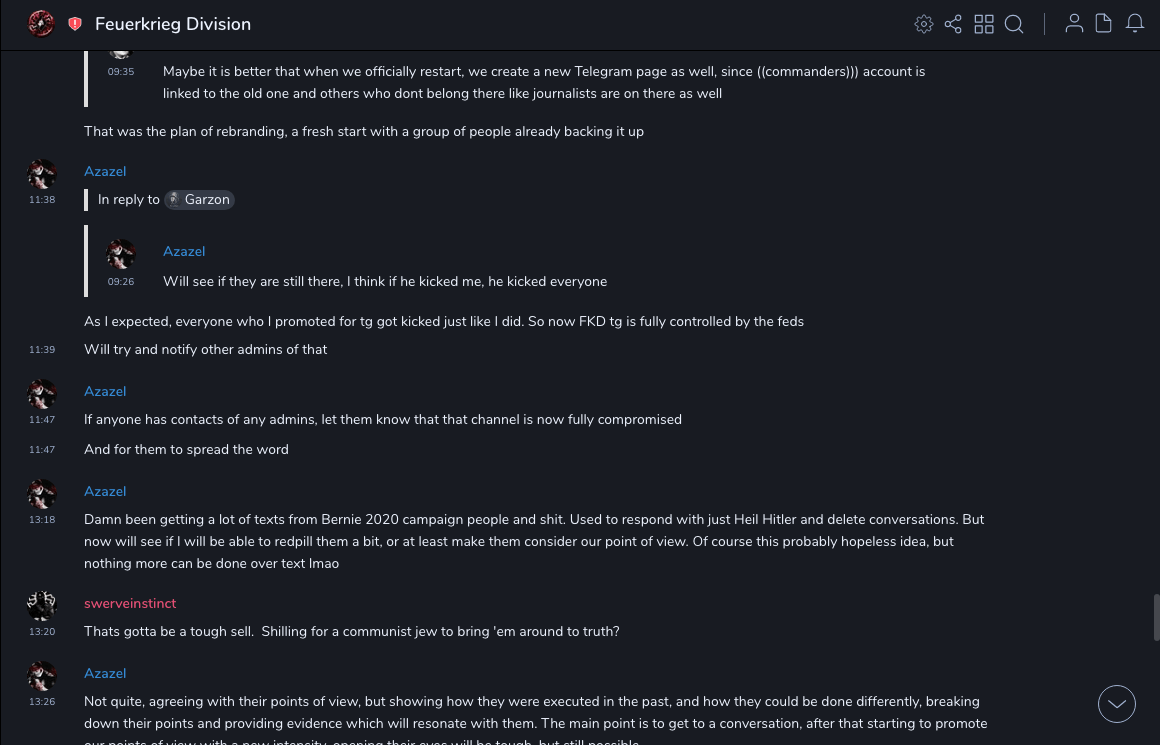Image resolution: width=1160 pixels, height=745 pixels.
Task: Click swerveinstinct's avatar picture
Action: click(42, 606)
